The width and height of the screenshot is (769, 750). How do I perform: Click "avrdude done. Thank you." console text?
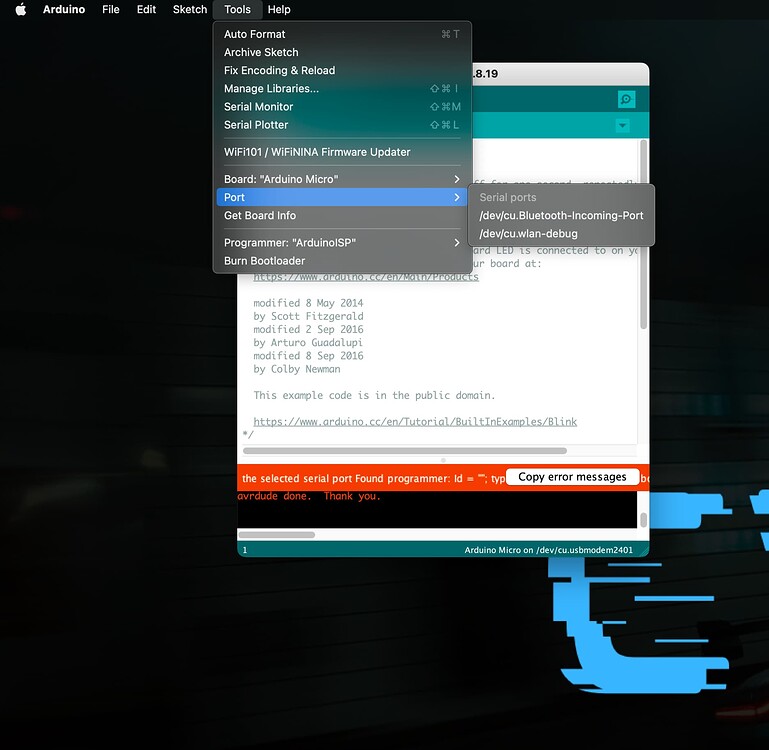(x=309, y=496)
